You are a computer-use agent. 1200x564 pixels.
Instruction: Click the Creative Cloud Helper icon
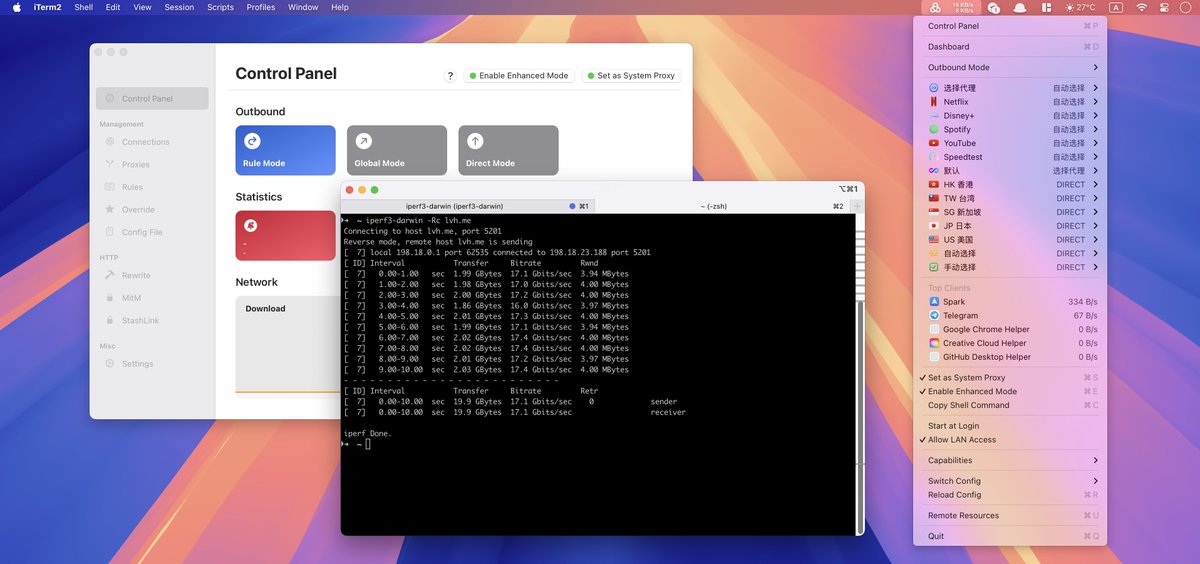[x=934, y=343]
